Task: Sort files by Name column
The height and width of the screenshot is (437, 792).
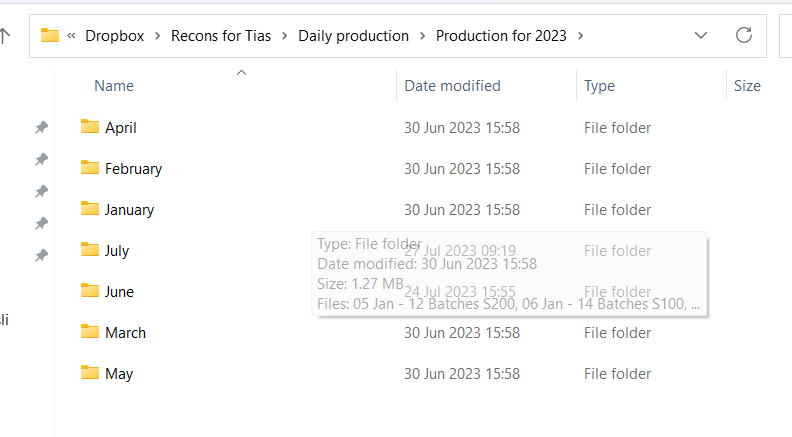Action: coord(114,86)
